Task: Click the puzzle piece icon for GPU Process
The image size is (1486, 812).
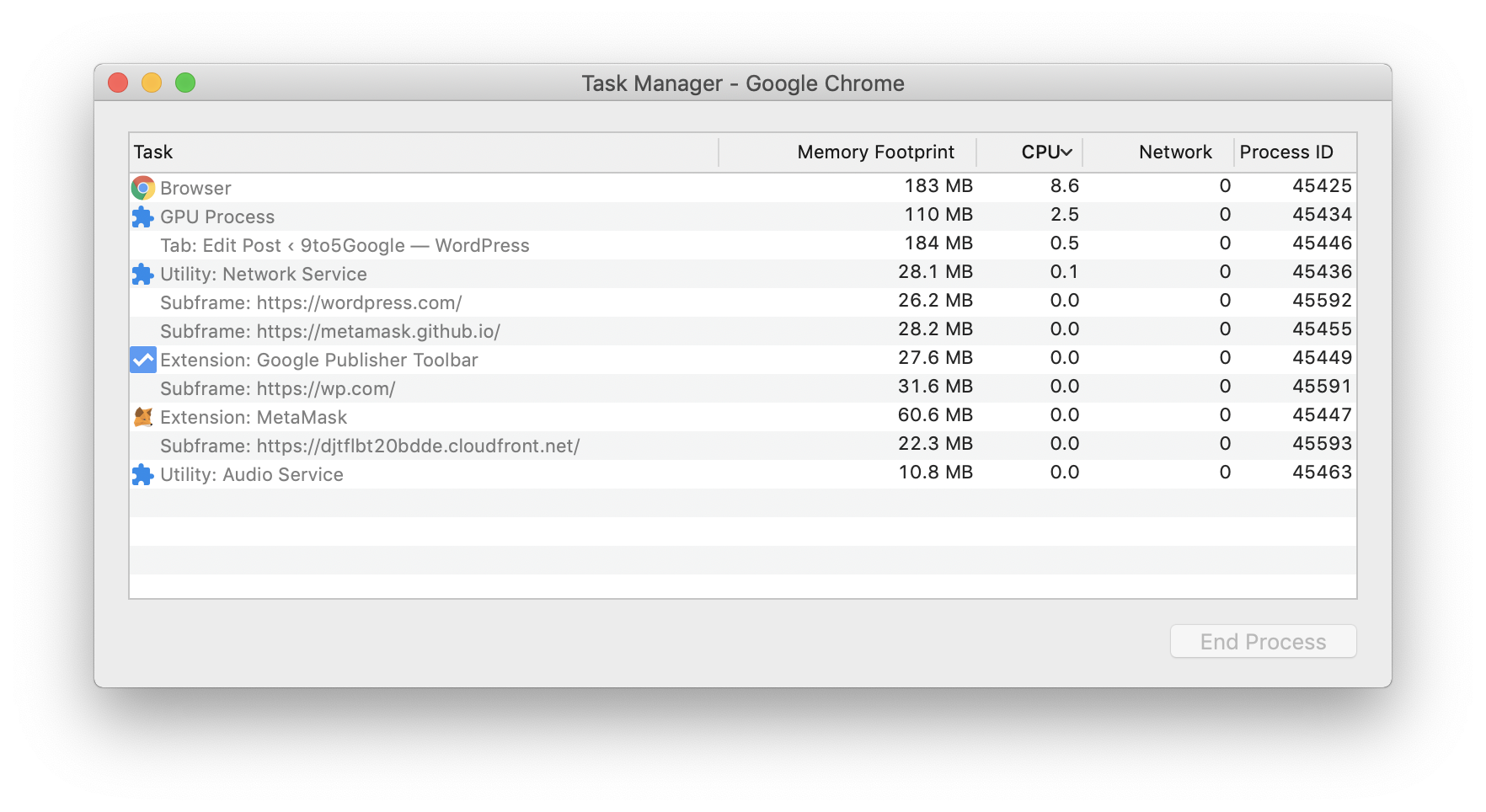Action: pos(142,216)
